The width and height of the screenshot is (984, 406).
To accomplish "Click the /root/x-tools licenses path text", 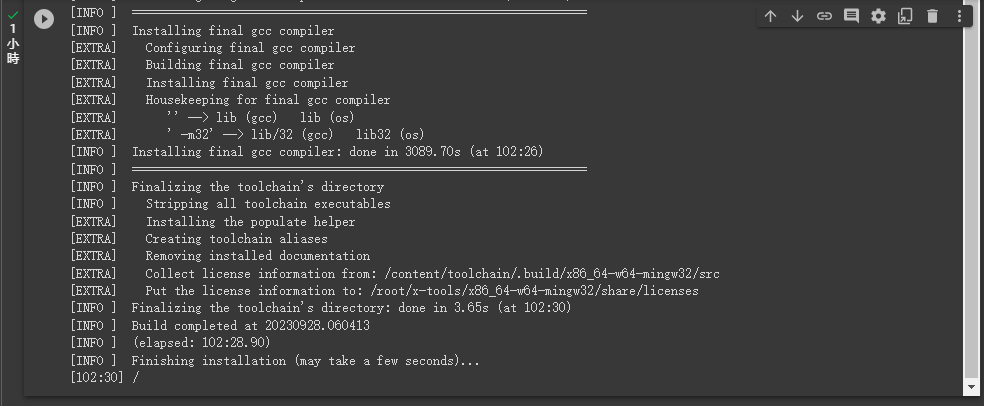I will [535, 291].
